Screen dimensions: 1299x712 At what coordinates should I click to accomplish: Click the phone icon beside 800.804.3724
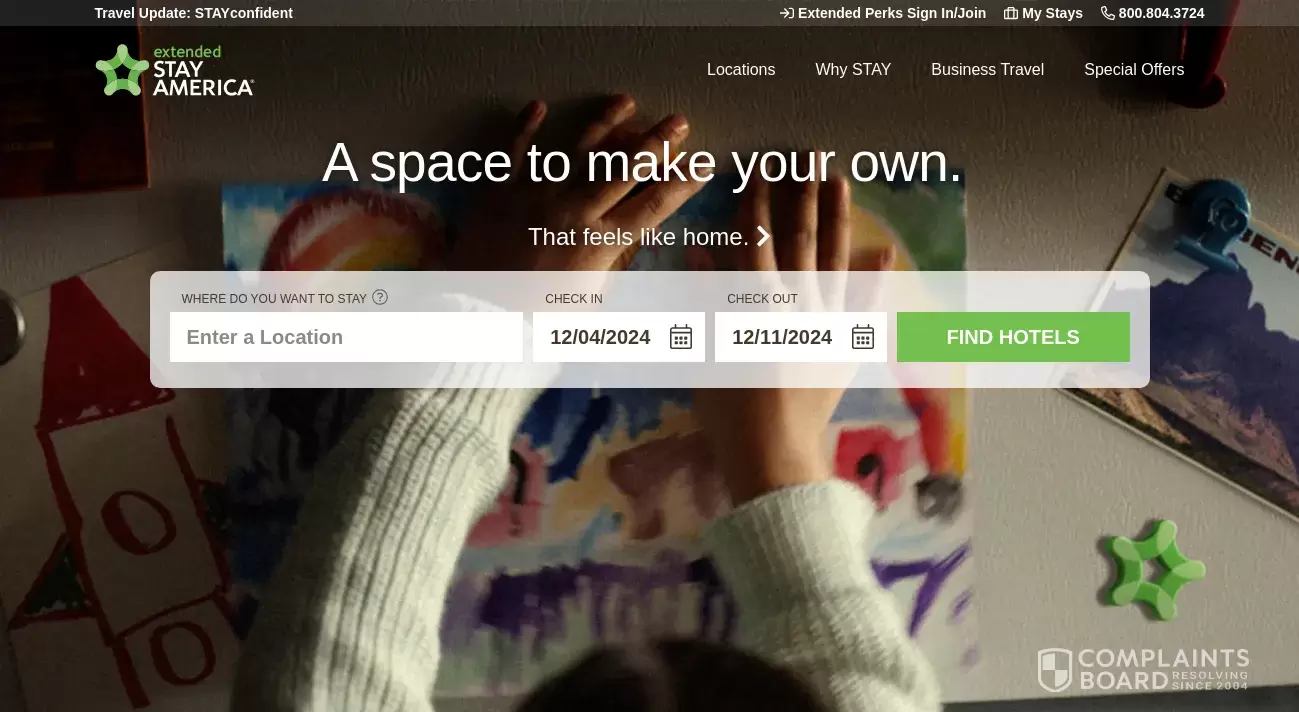[x=1108, y=13]
